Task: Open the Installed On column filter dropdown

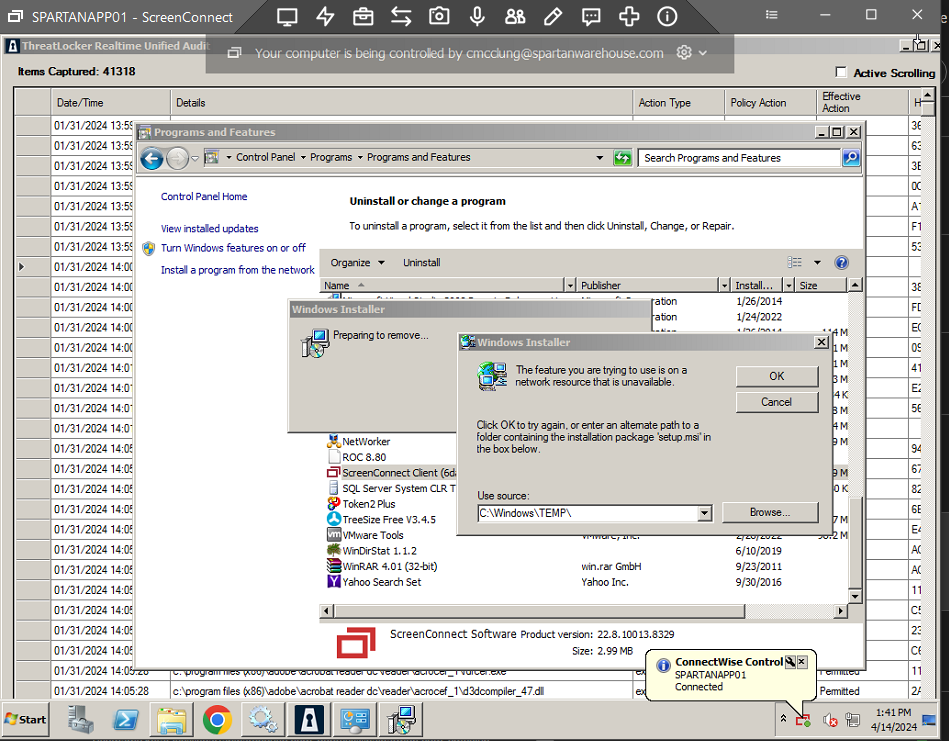Action: 788,285
